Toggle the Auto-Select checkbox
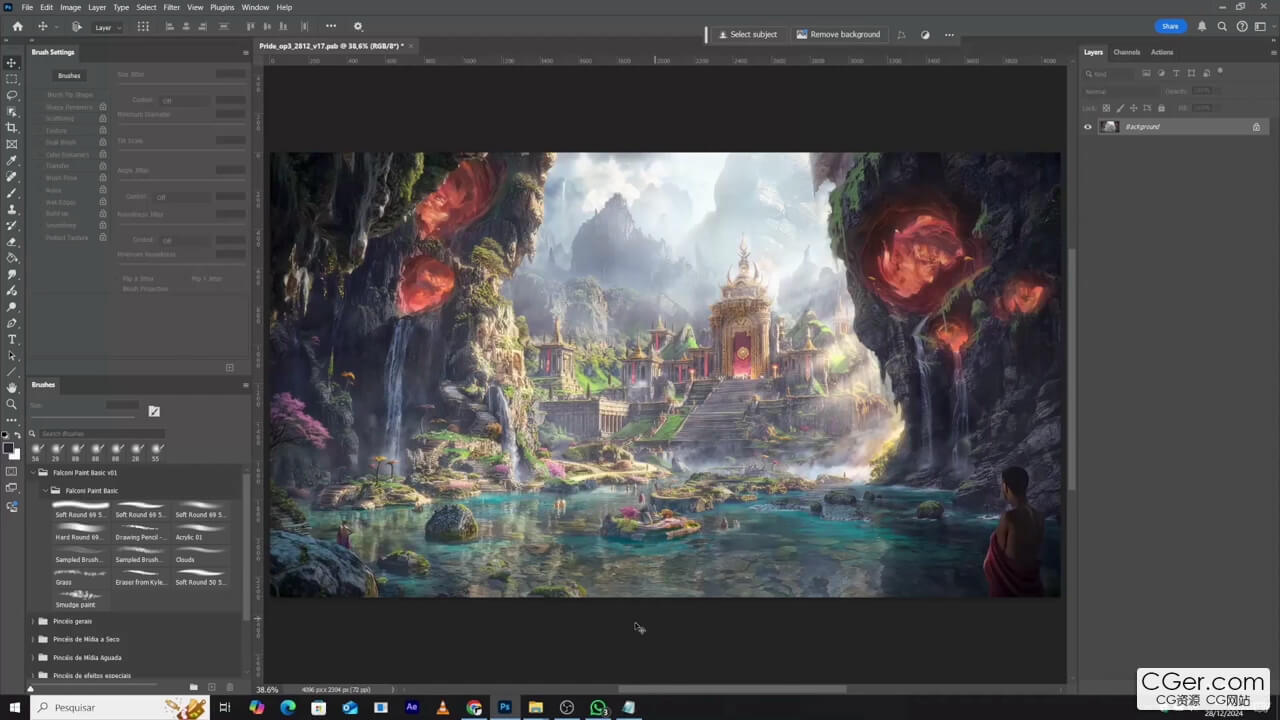Screen dimensions: 1280x720 77,27
